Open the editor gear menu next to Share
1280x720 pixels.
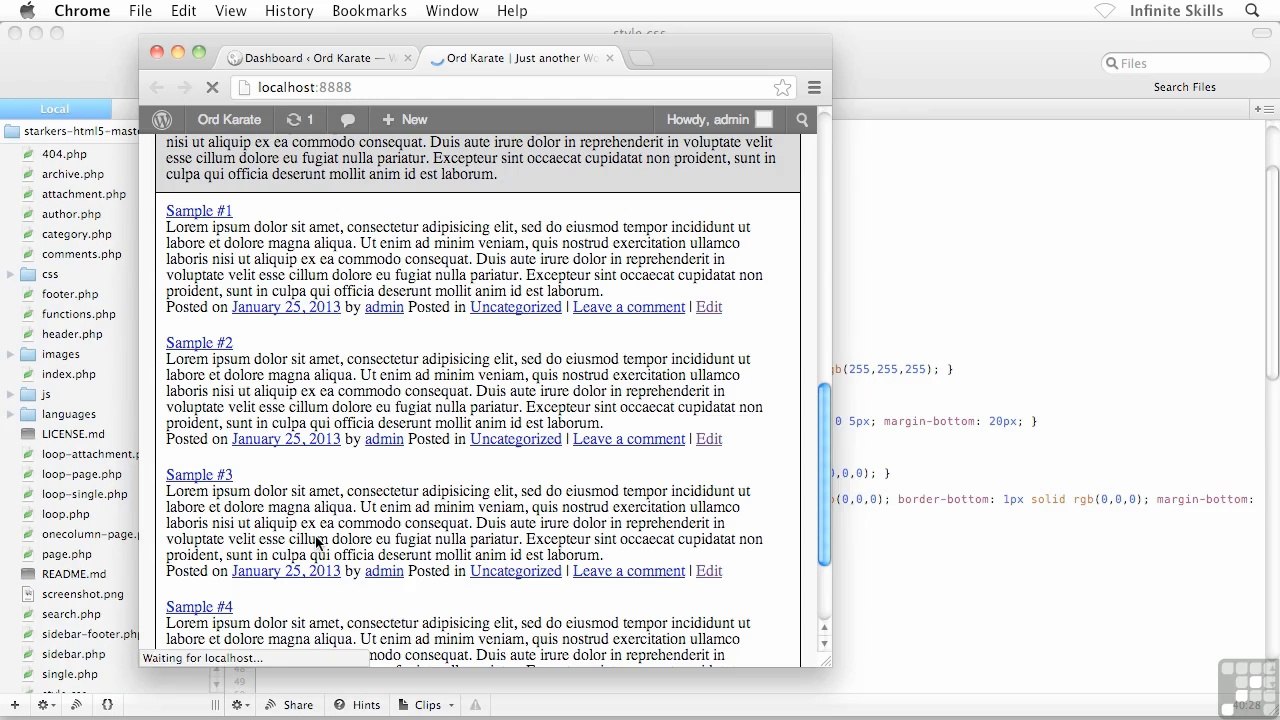pos(240,705)
